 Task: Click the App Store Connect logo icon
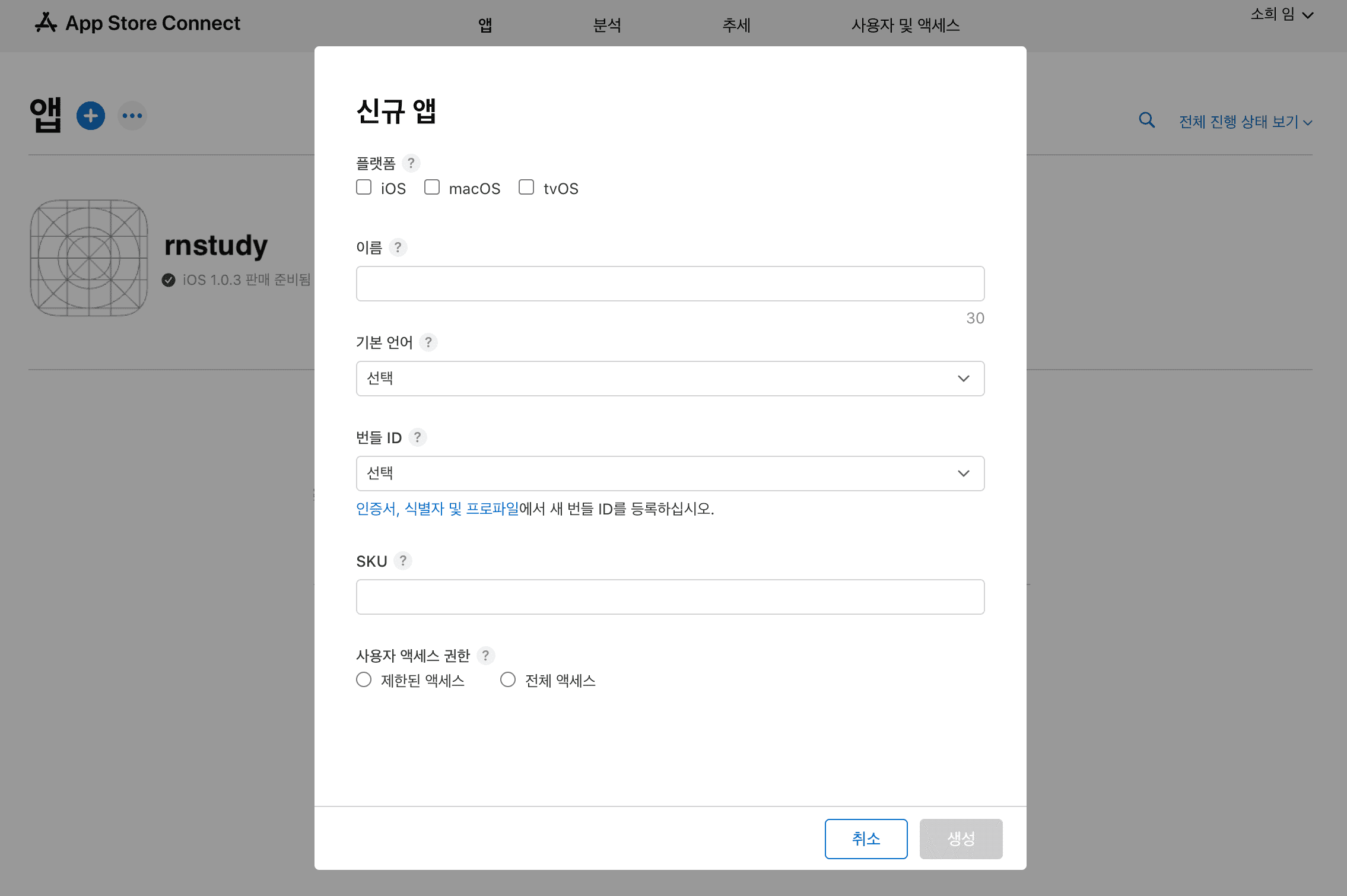point(46,23)
